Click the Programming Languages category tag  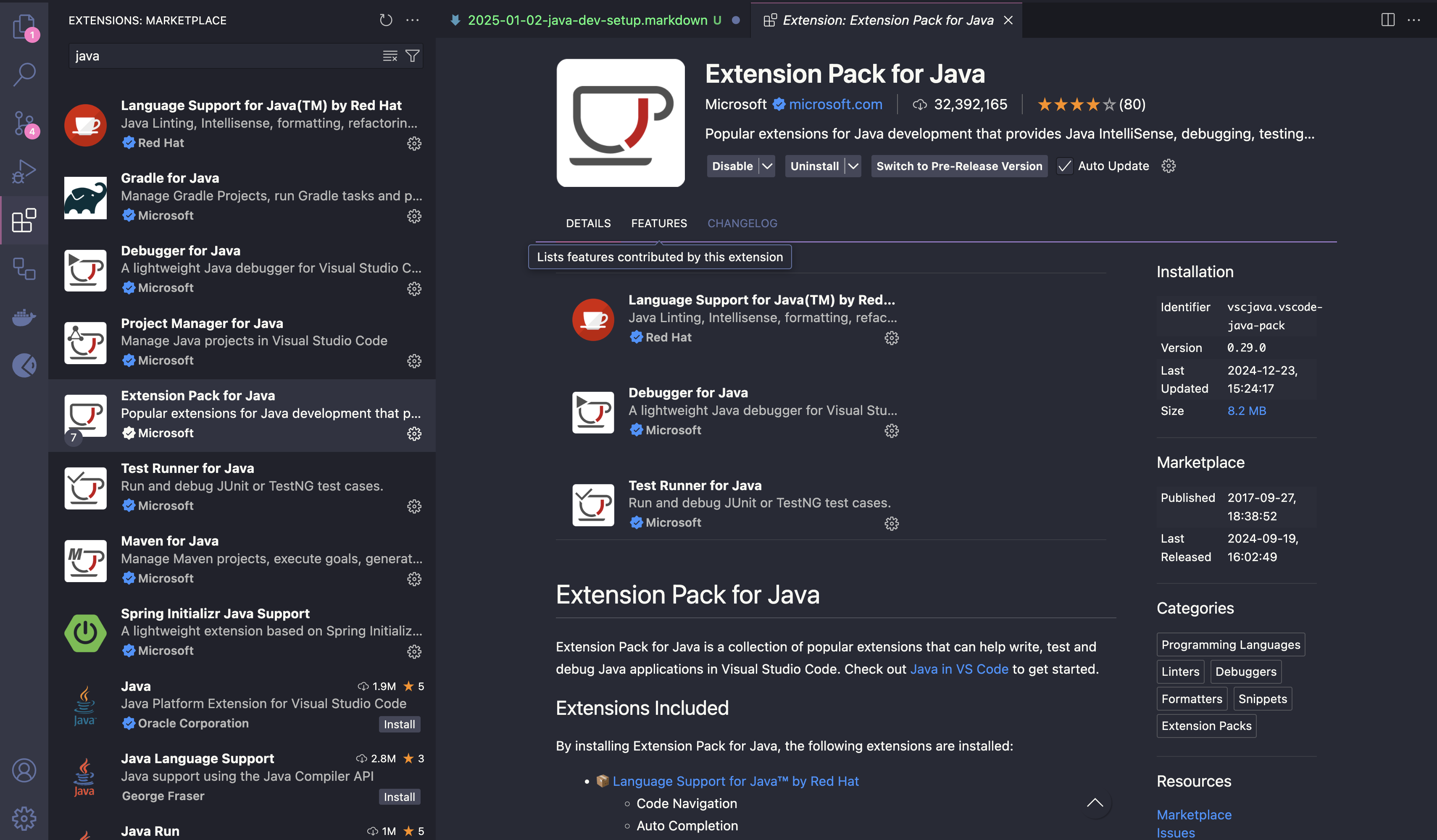pyautogui.click(x=1231, y=645)
